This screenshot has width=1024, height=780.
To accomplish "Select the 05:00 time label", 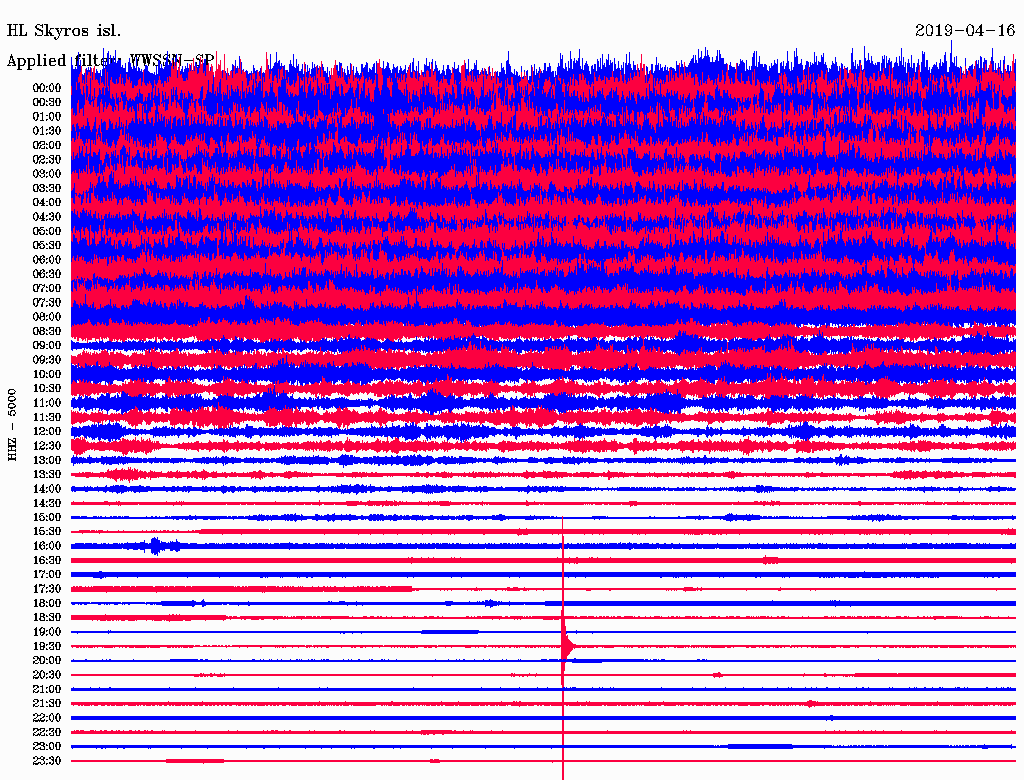I will pos(47,231).
